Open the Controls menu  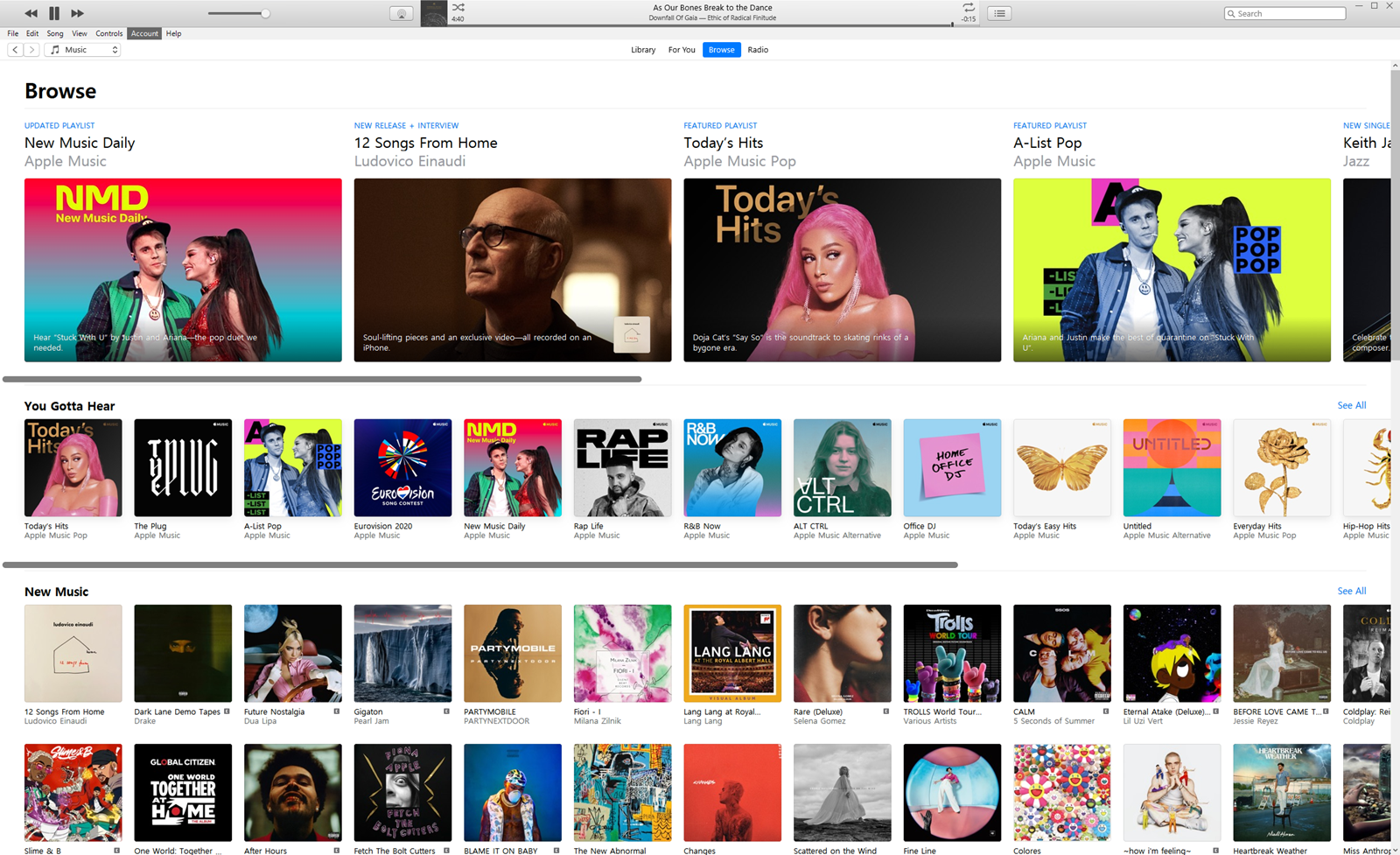pyautogui.click(x=109, y=33)
